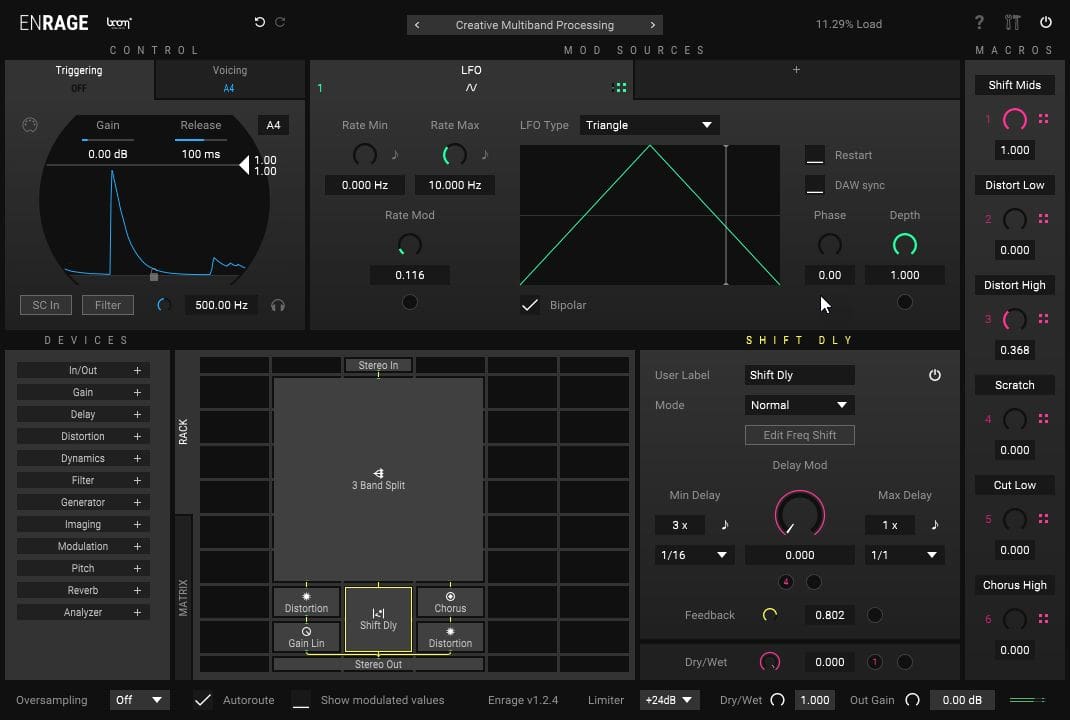Click the Filter button
Viewport: 1070px width, 720px height.
click(x=108, y=305)
